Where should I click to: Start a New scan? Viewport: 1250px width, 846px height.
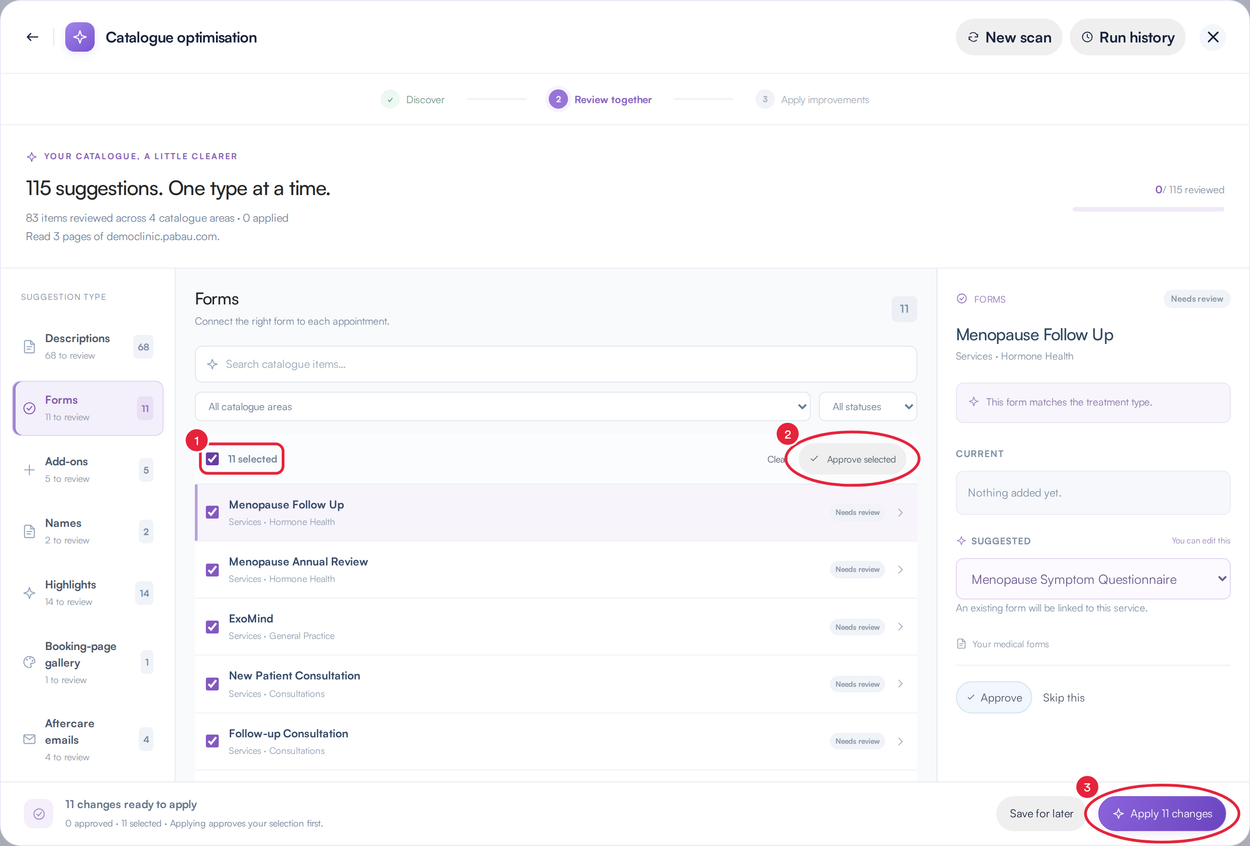click(x=1009, y=37)
